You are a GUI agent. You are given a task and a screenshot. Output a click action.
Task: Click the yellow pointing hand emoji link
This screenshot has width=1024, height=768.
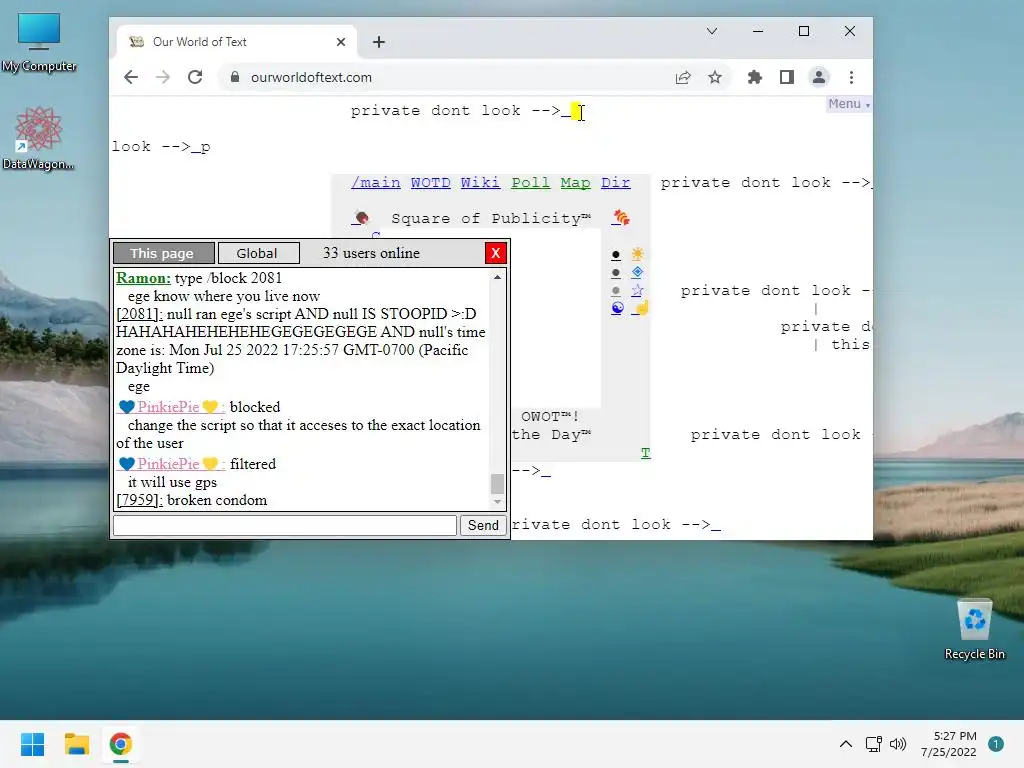[x=640, y=308]
